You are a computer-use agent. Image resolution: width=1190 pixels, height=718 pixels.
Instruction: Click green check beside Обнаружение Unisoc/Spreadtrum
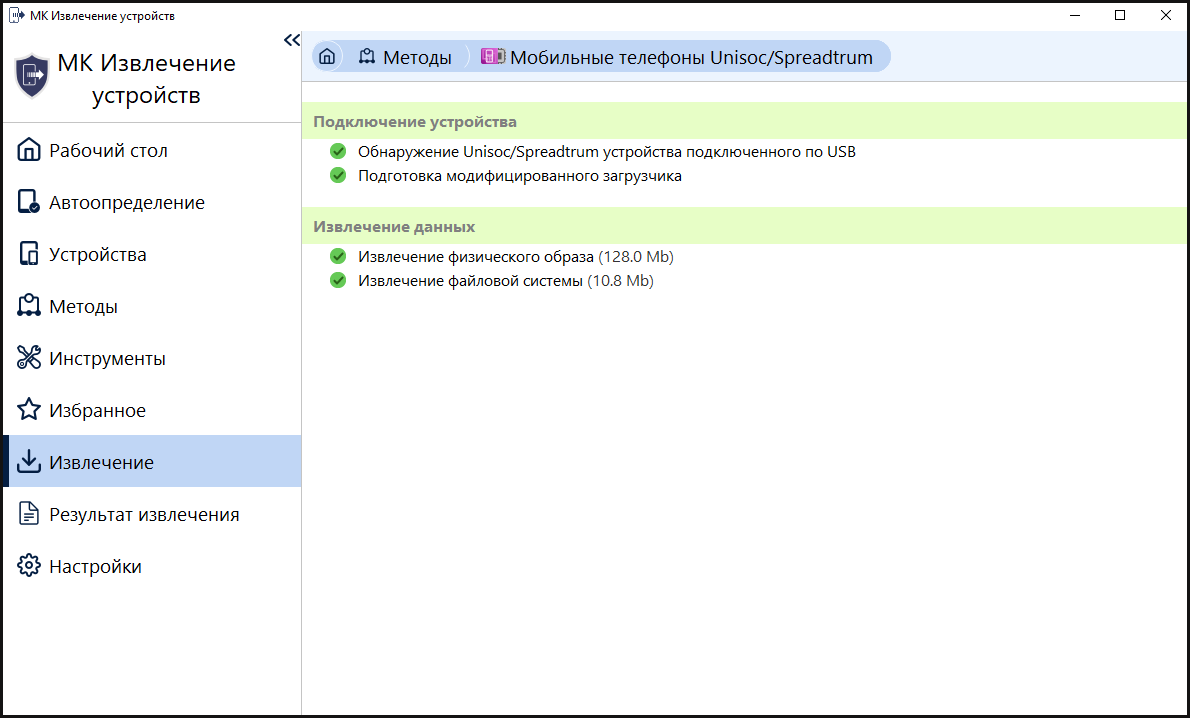338,152
